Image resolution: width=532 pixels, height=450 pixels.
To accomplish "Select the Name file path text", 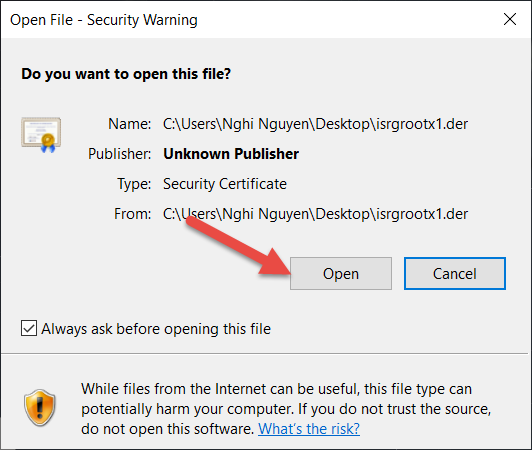I will 316,124.
